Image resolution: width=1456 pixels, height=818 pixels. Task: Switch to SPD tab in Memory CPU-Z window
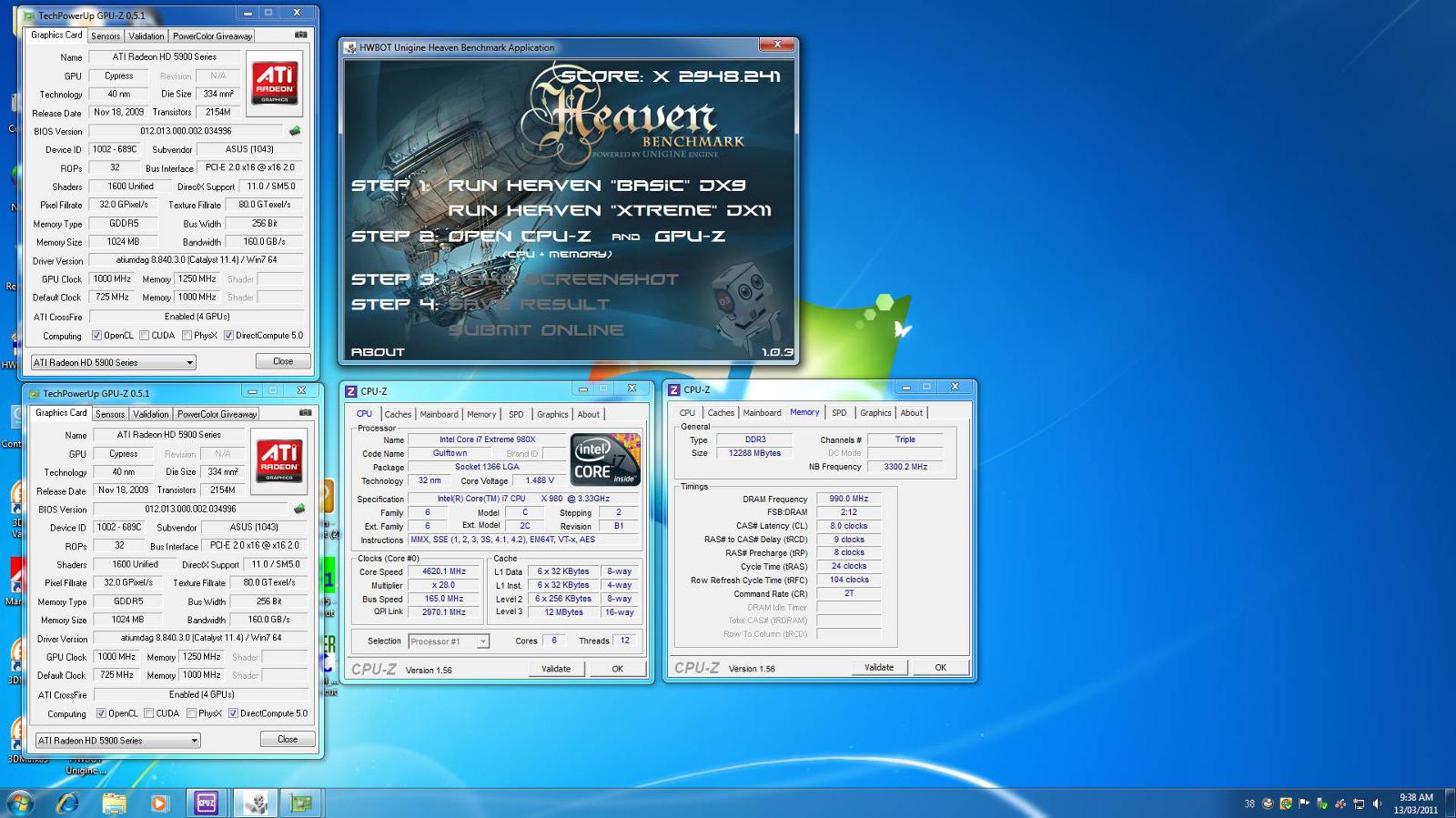(839, 412)
